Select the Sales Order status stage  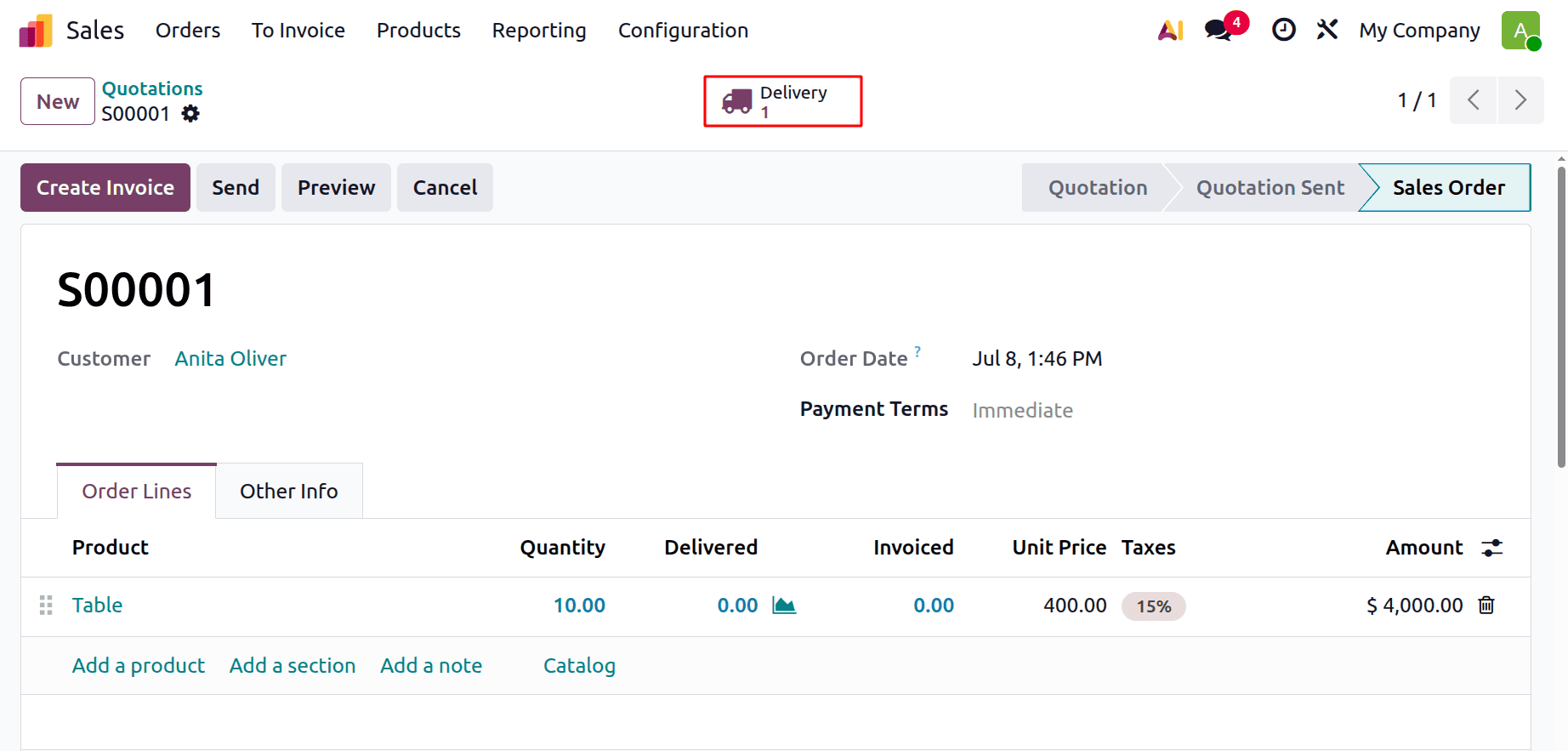click(1449, 187)
